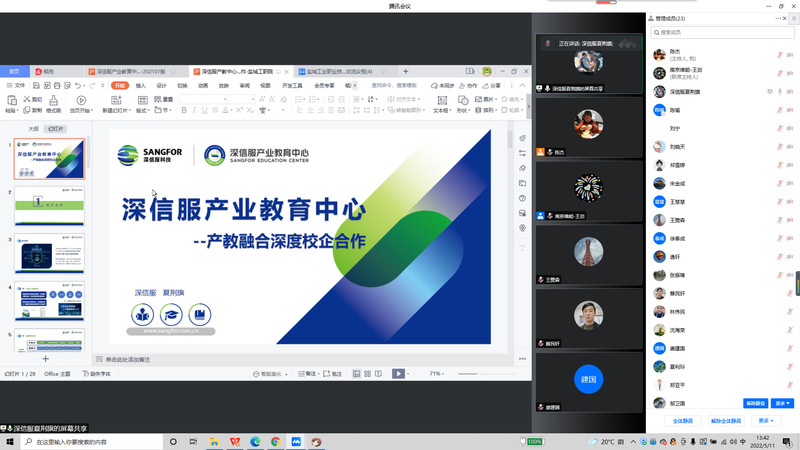This screenshot has width=800, height=450.
Task: Click the Save icon in quick toolbar
Action: tap(36, 85)
